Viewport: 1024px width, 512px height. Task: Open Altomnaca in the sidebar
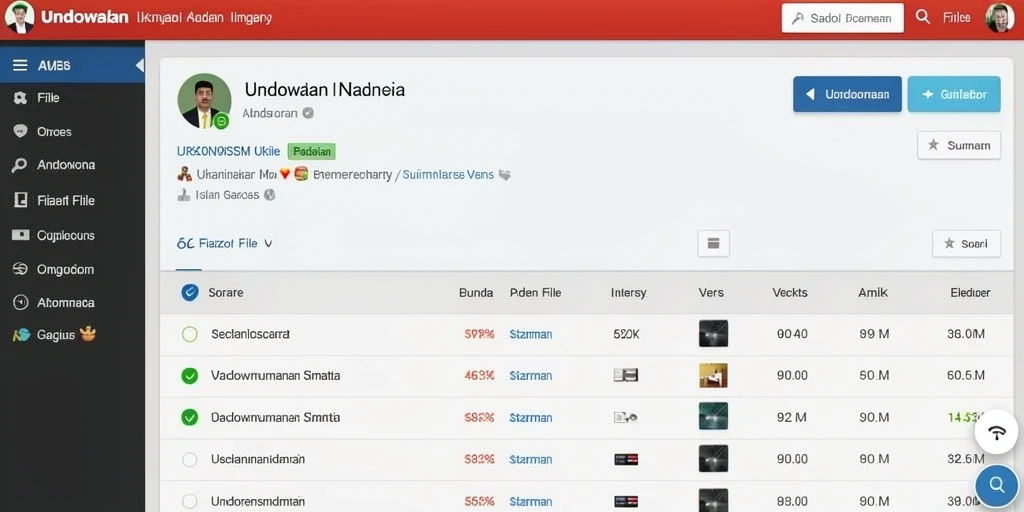coord(66,303)
